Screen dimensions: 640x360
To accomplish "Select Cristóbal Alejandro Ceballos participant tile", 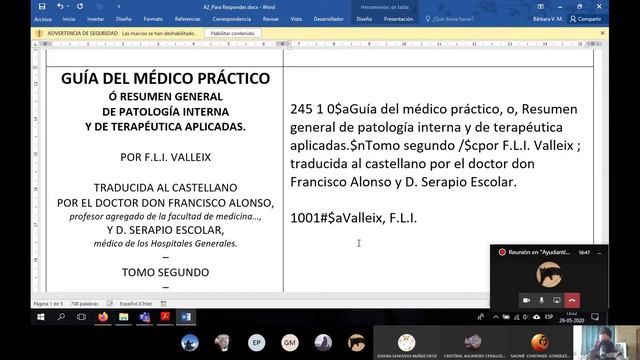I will (x=473, y=343).
